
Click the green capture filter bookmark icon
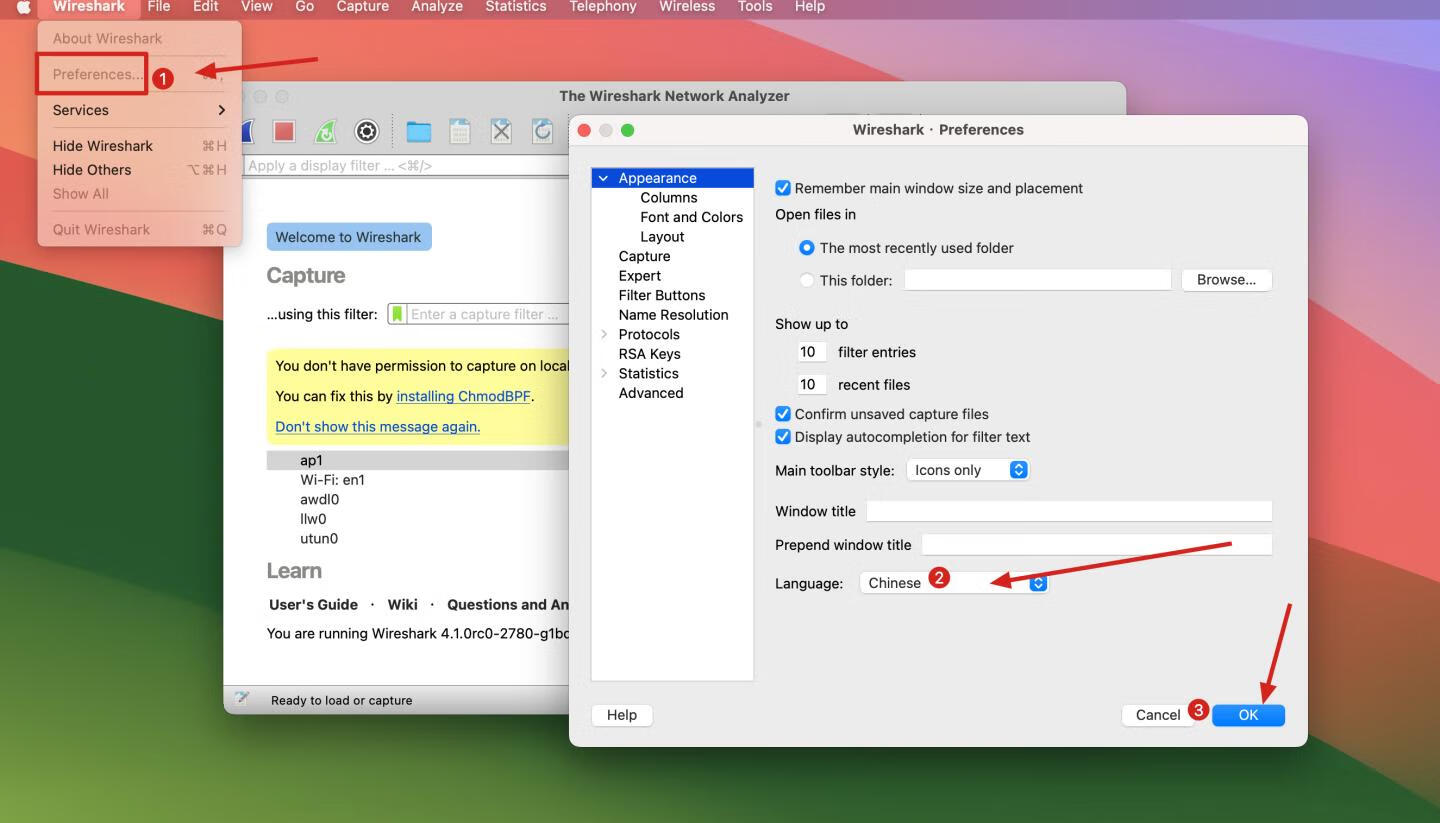pos(397,314)
